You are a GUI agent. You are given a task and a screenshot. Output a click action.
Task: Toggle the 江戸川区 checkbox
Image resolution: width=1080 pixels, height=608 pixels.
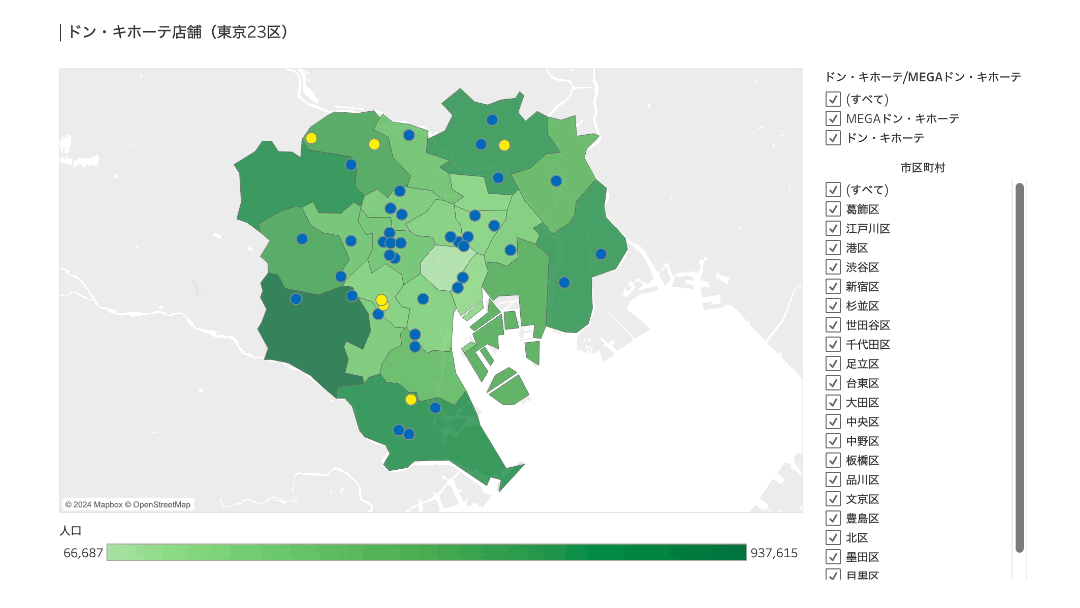tap(833, 228)
